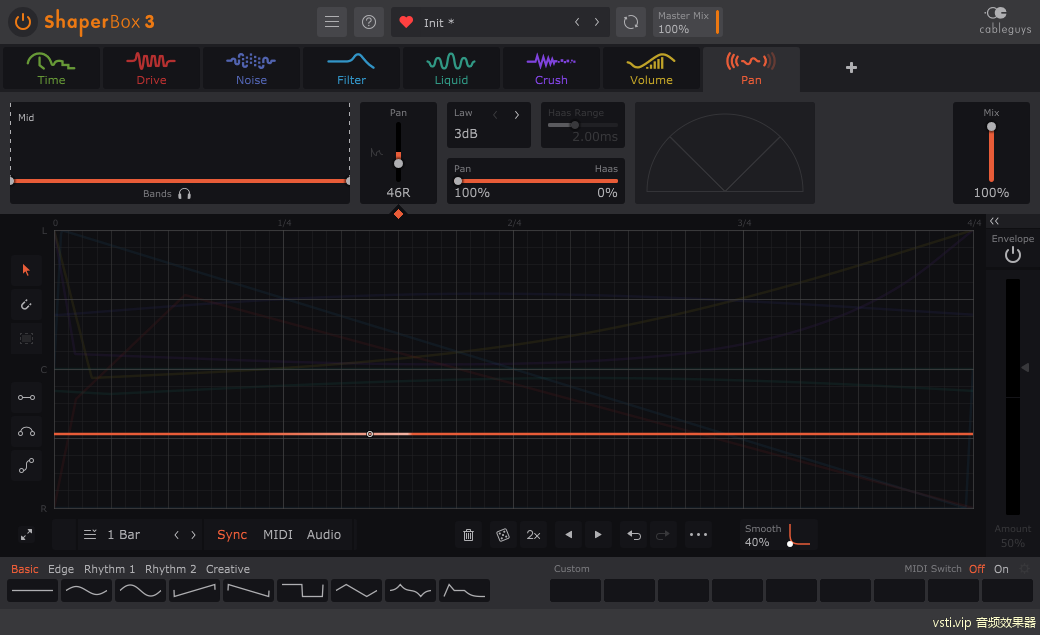Select the Rhythm 1 preset category
The image size is (1040, 635).
tap(109, 569)
